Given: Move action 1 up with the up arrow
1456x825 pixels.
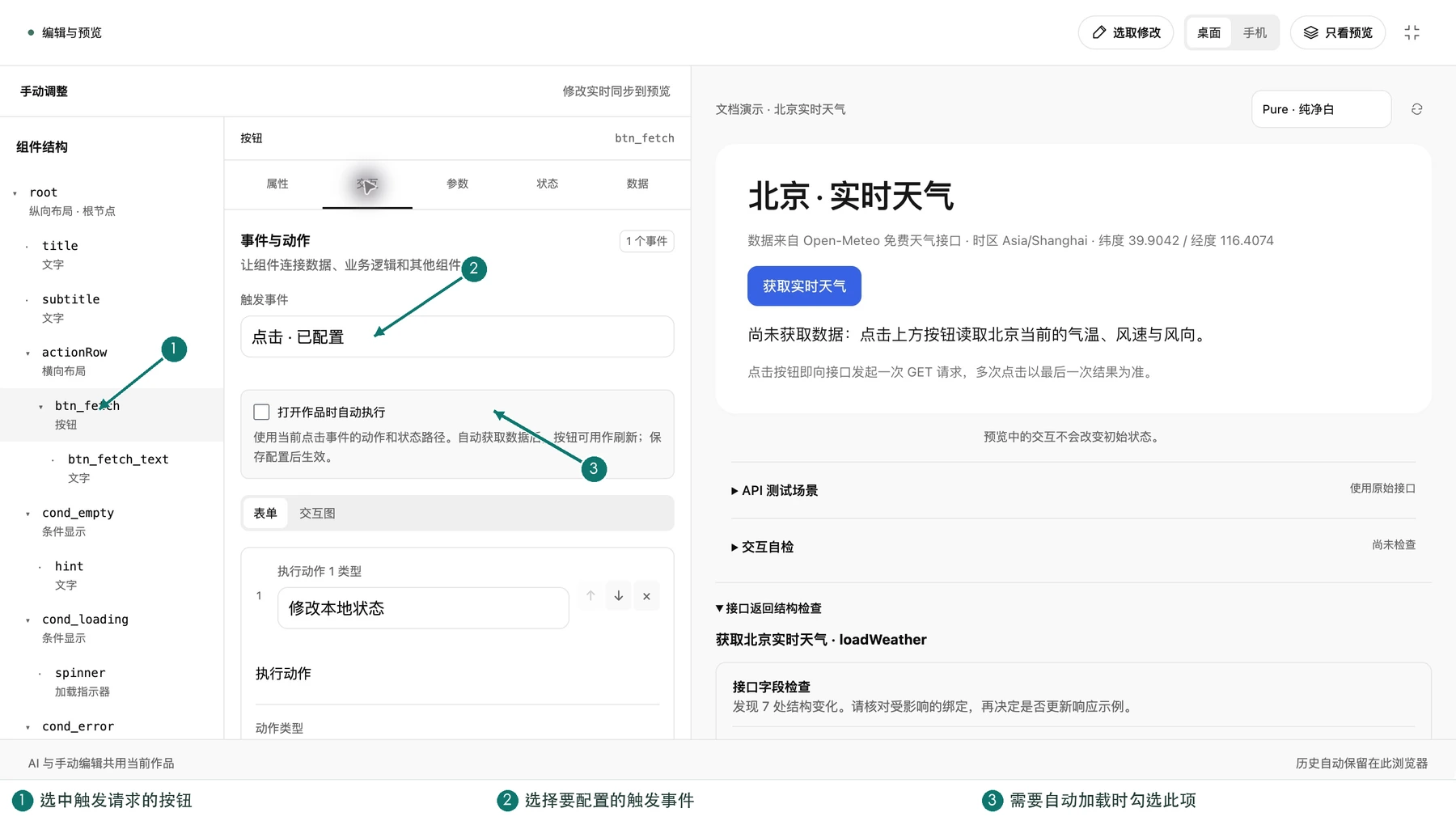Looking at the screenshot, I should click(x=590, y=596).
